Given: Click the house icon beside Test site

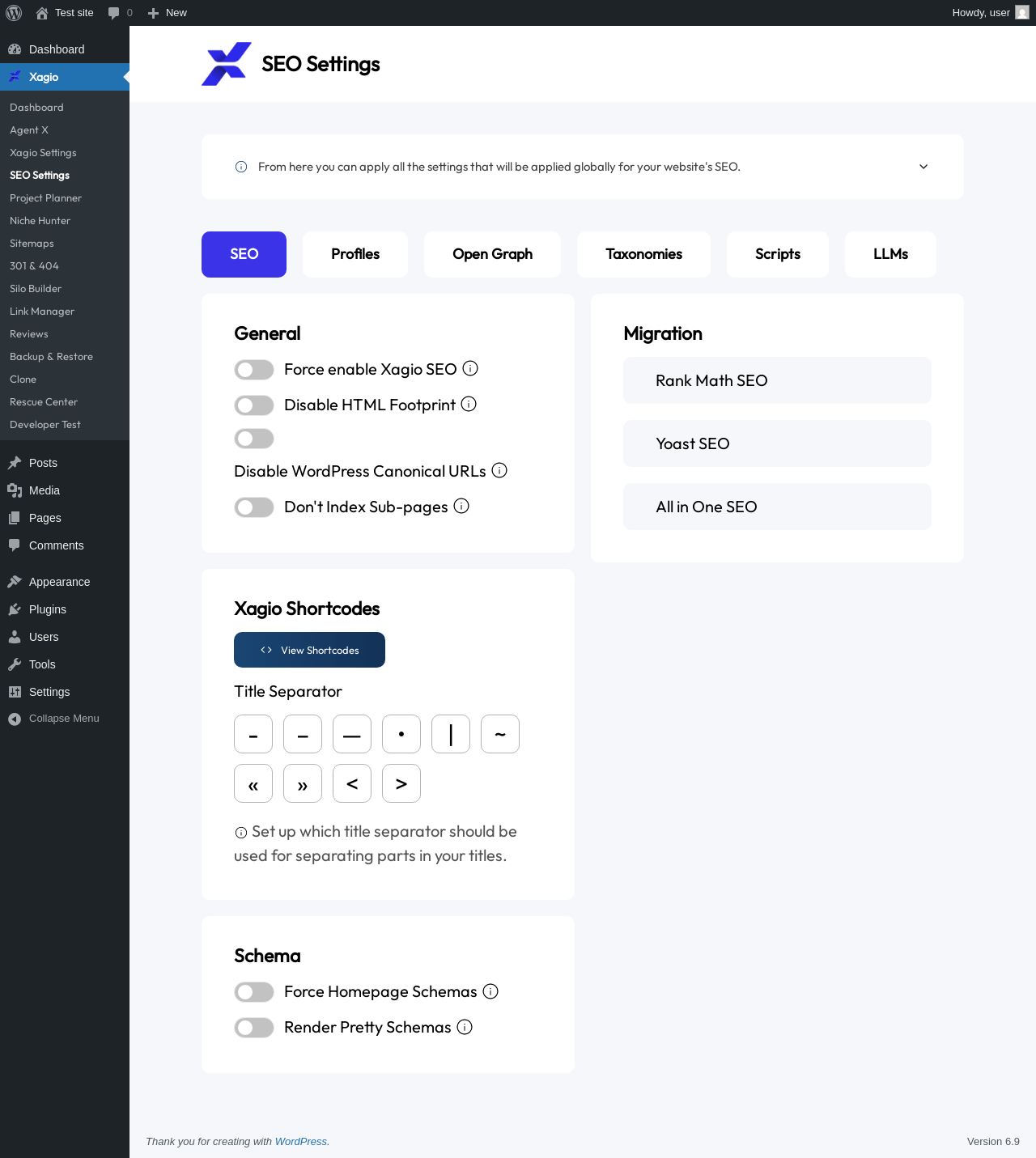Looking at the screenshot, I should click(x=42, y=13).
